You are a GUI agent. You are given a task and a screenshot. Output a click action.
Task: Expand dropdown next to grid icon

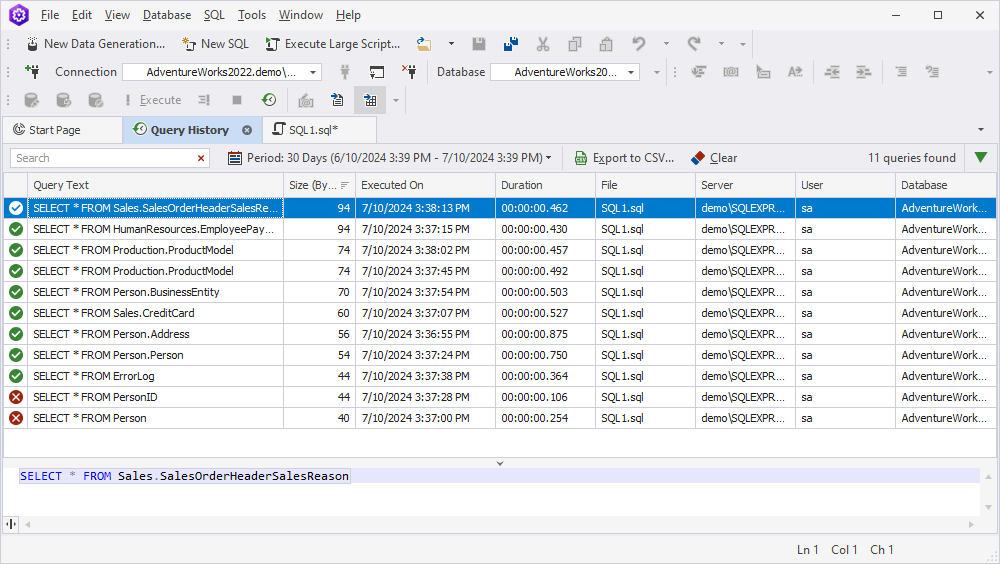[396, 100]
